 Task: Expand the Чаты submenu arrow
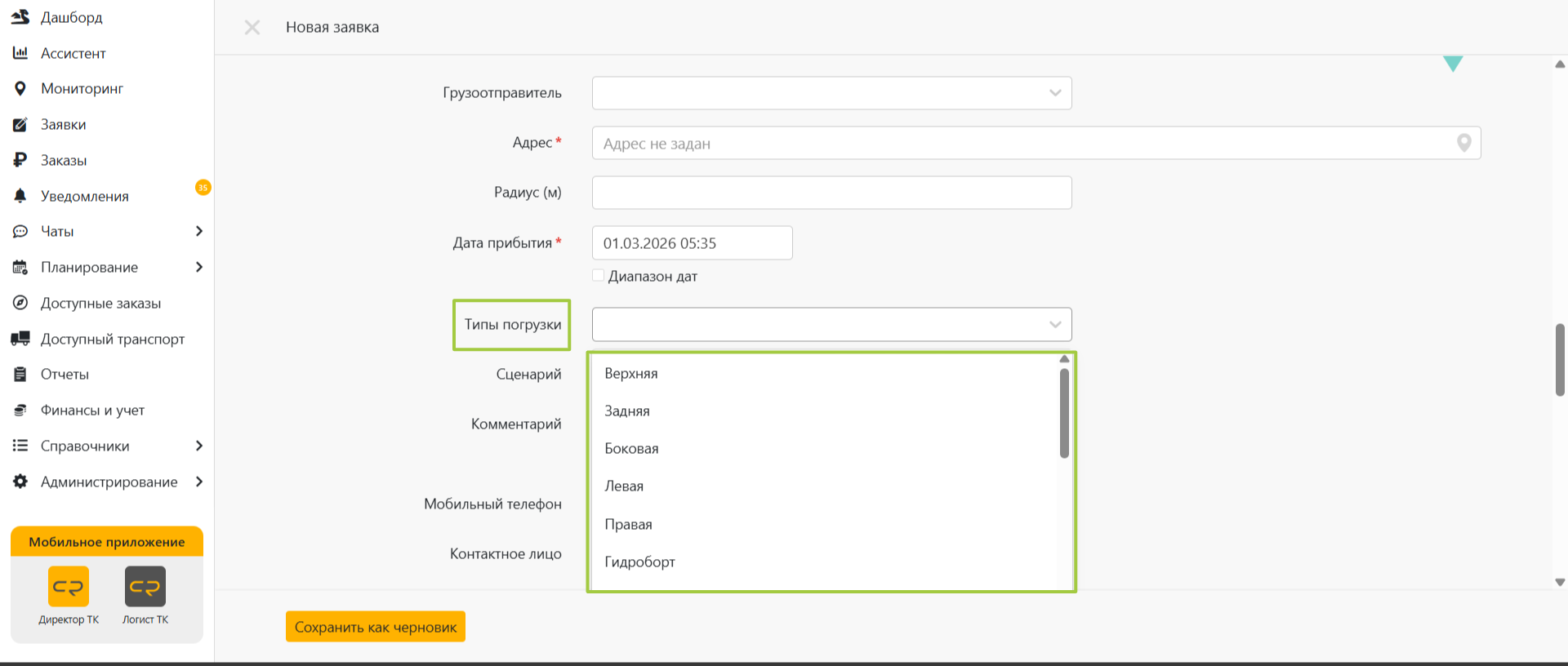199,232
